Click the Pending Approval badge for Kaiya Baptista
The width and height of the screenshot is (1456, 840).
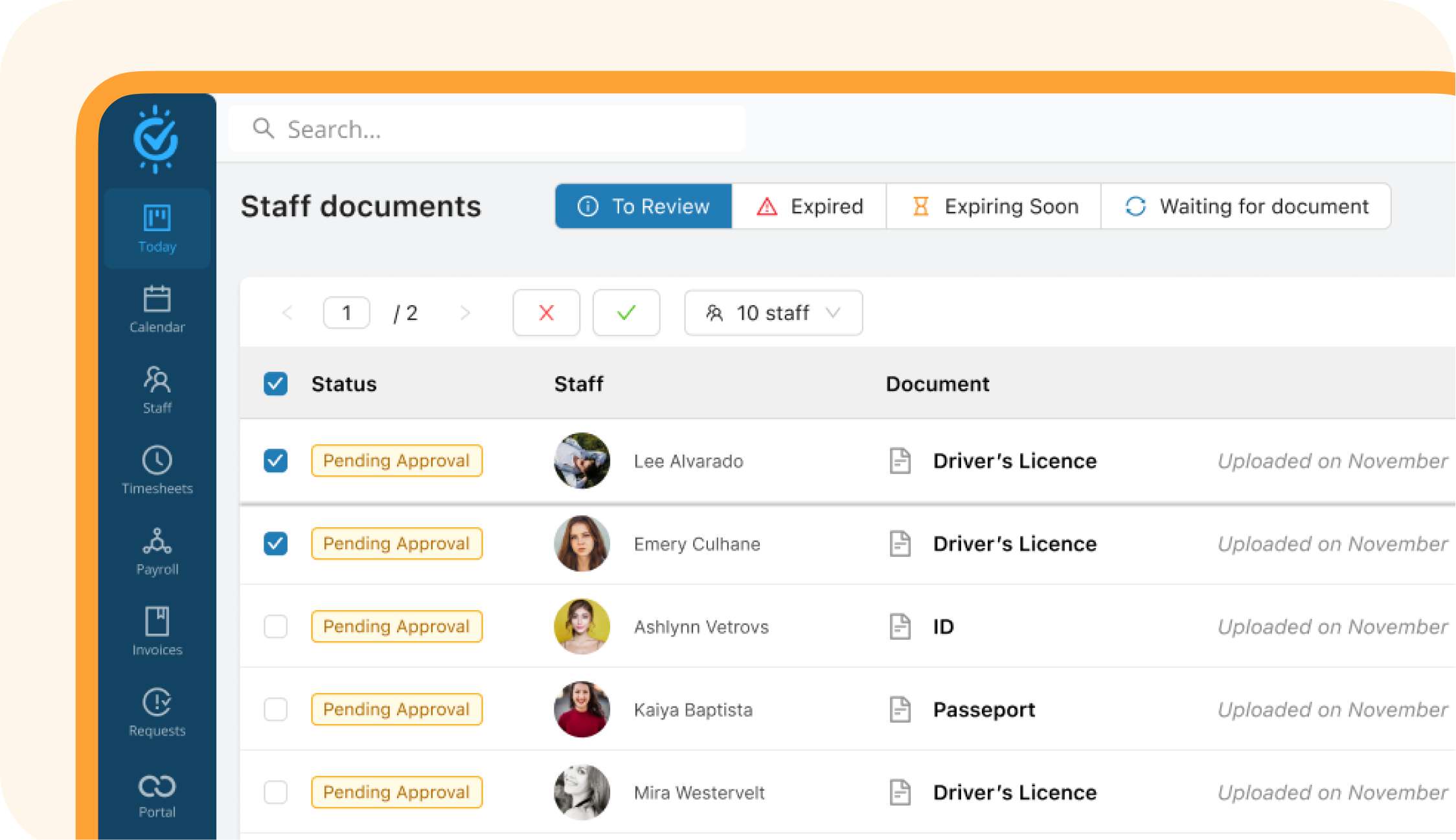(396, 709)
